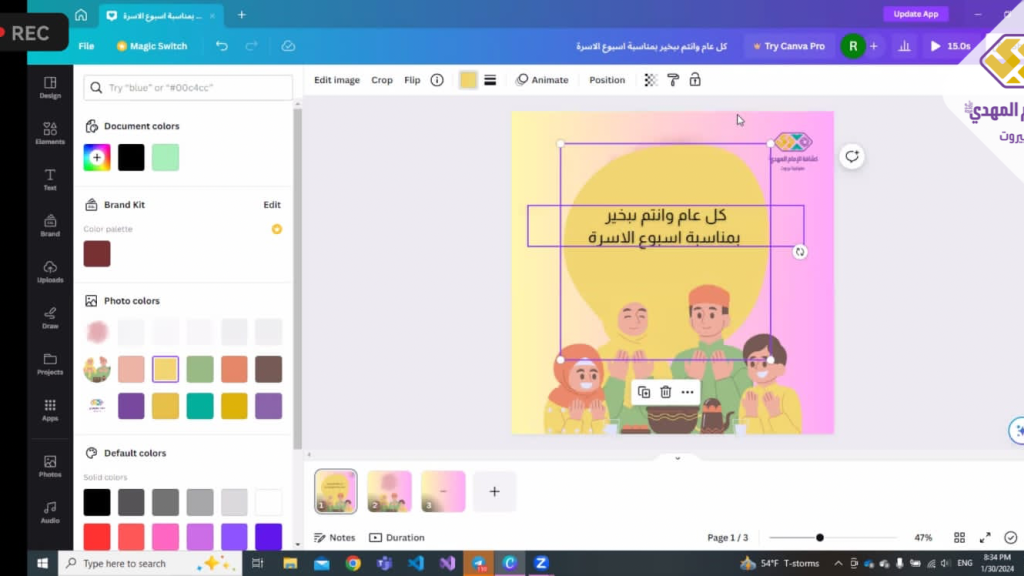Open the more options ellipsis menu
The width and height of the screenshot is (1024, 576).
coord(687,392)
